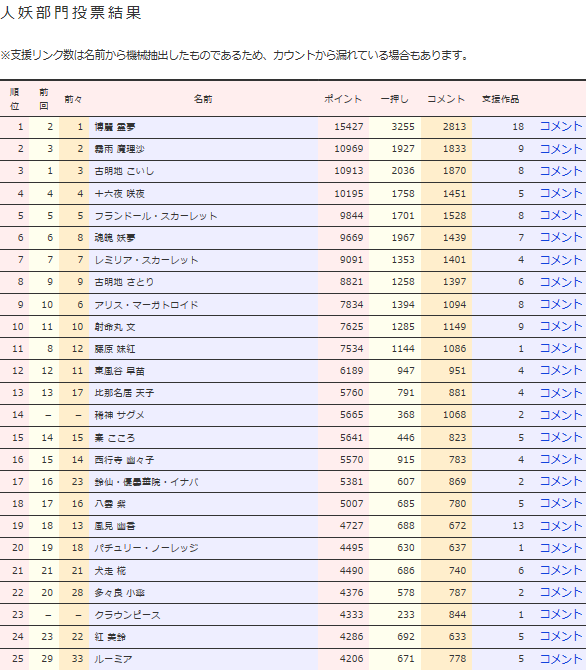
Task: Click point value 10969
Action: (x=349, y=149)
